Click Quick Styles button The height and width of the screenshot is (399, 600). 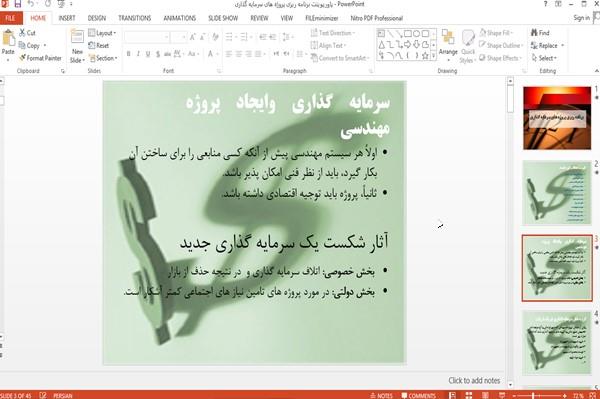468,46
